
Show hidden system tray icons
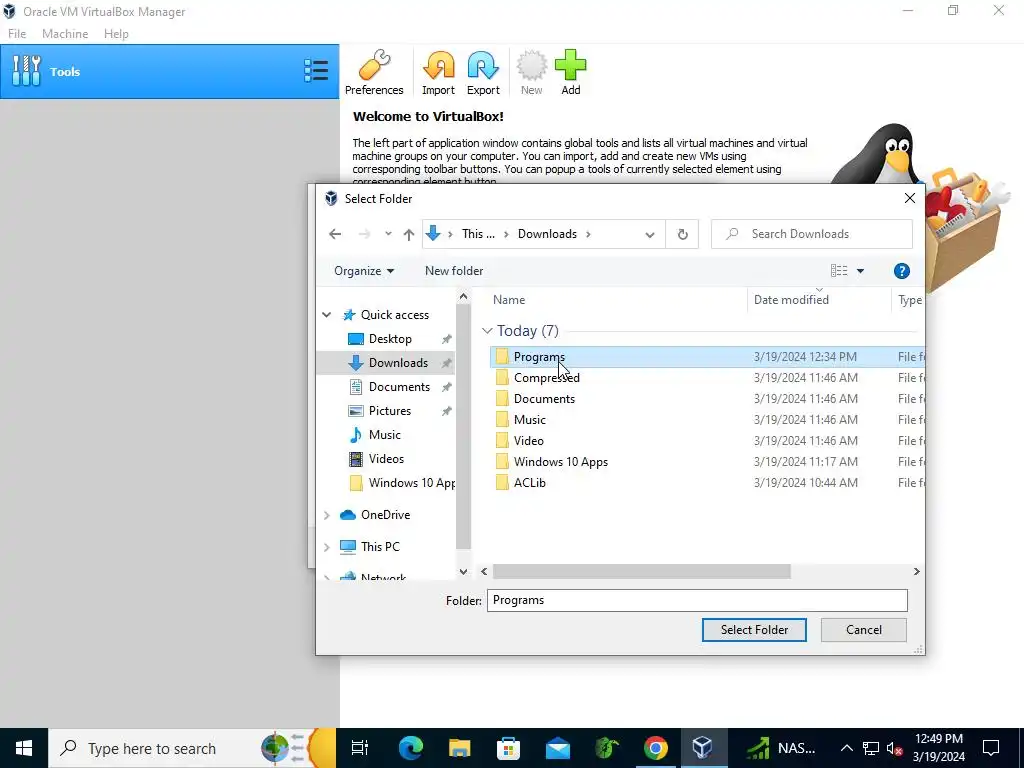click(x=846, y=748)
